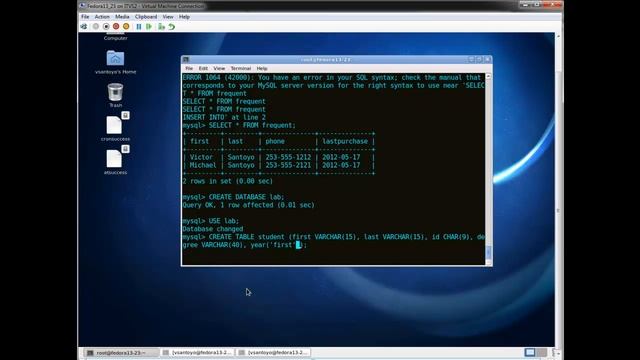Click phone value 253-555-1212

(288, 157)
